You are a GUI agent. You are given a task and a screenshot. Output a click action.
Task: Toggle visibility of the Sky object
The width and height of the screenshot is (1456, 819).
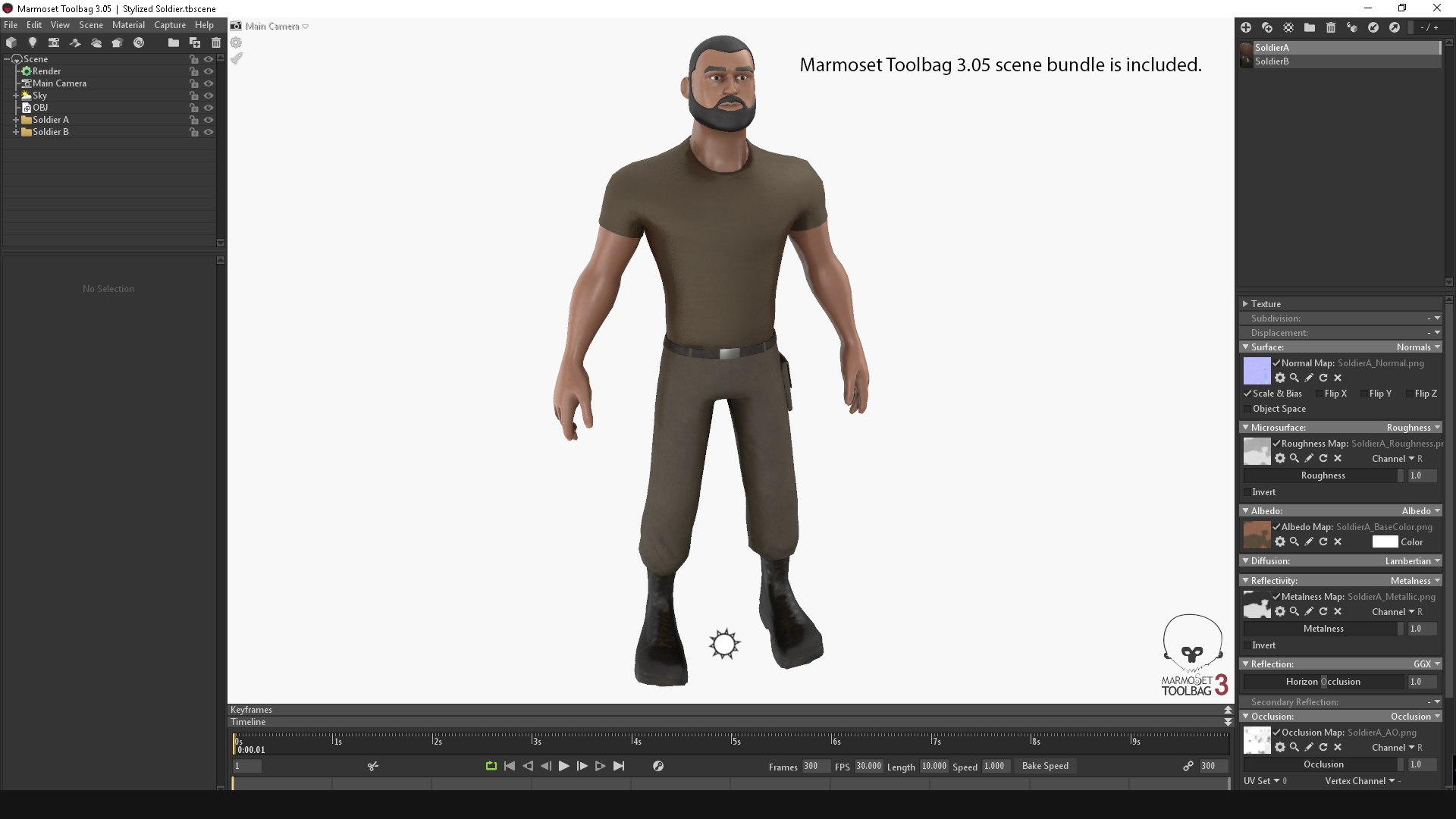[x=209, y=96]
